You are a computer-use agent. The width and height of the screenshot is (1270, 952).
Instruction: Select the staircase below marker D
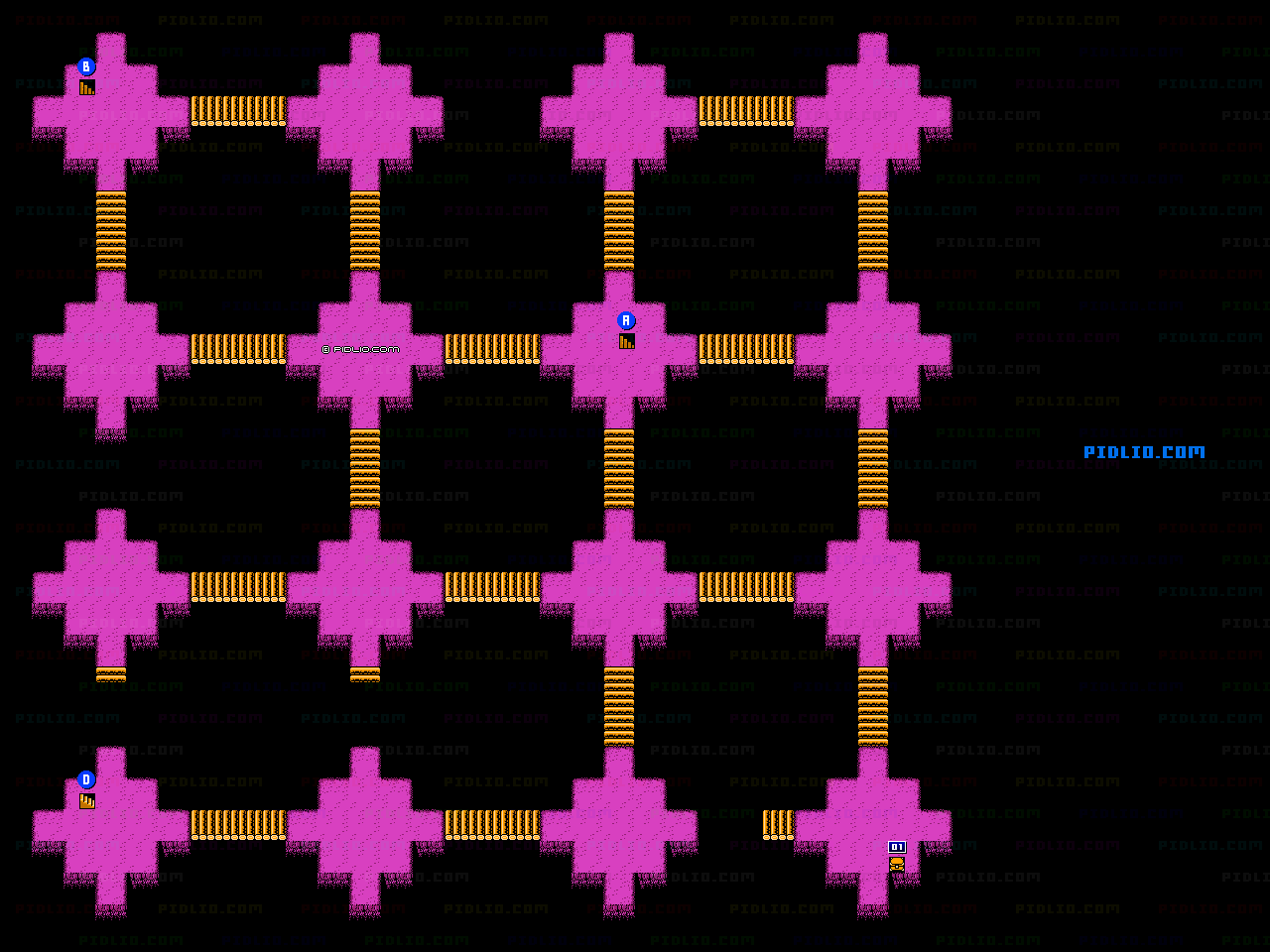coord(87,801)
